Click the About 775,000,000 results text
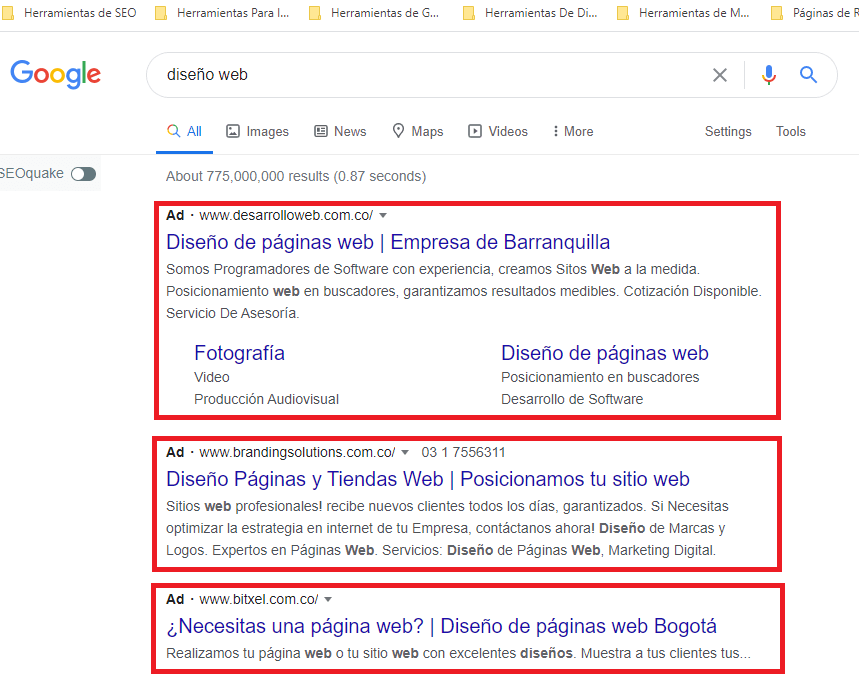The height and width of the screenshot is (679, 859). [x=296, y=176]
